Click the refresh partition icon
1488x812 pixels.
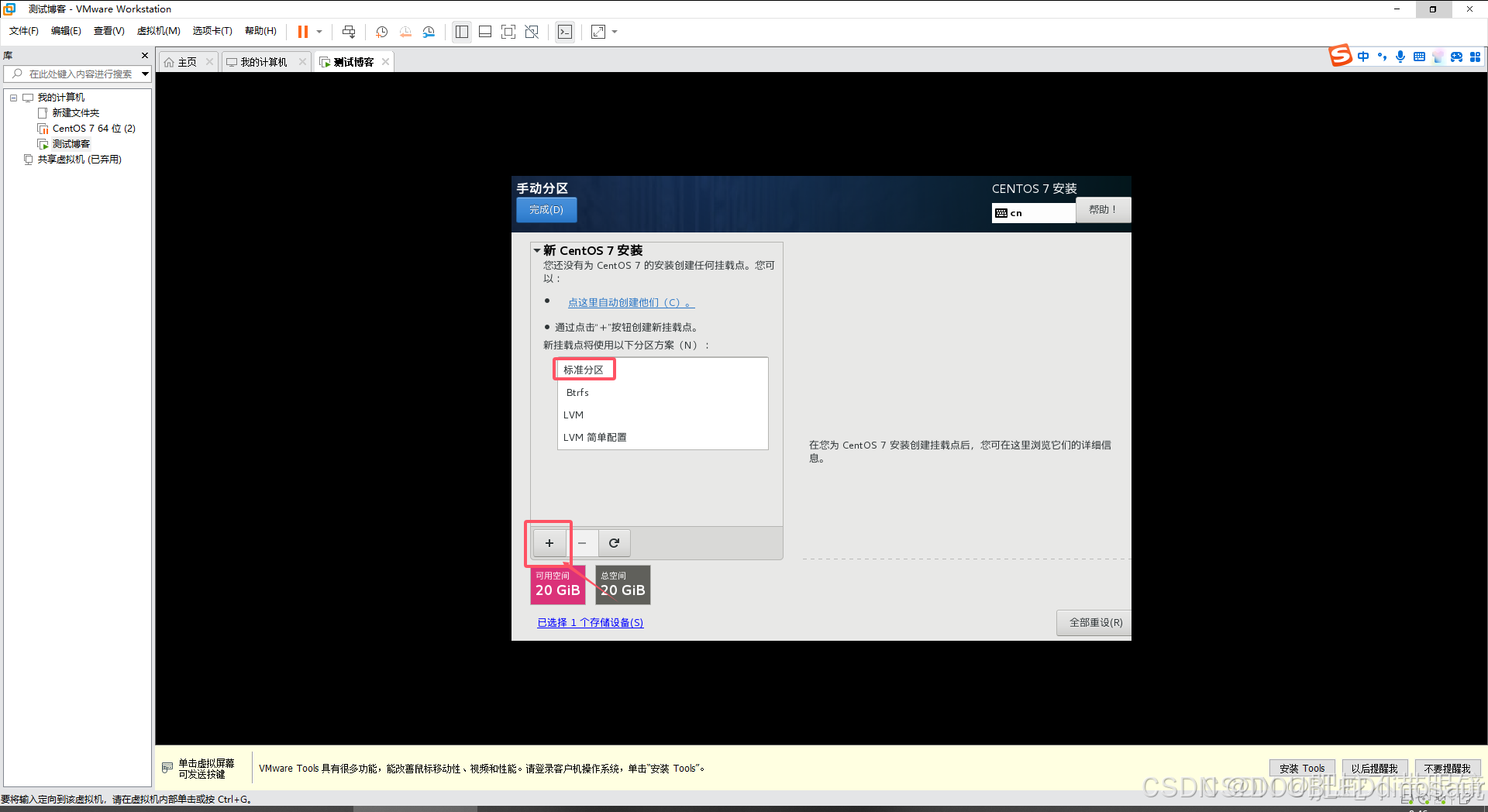pos(614,543)
